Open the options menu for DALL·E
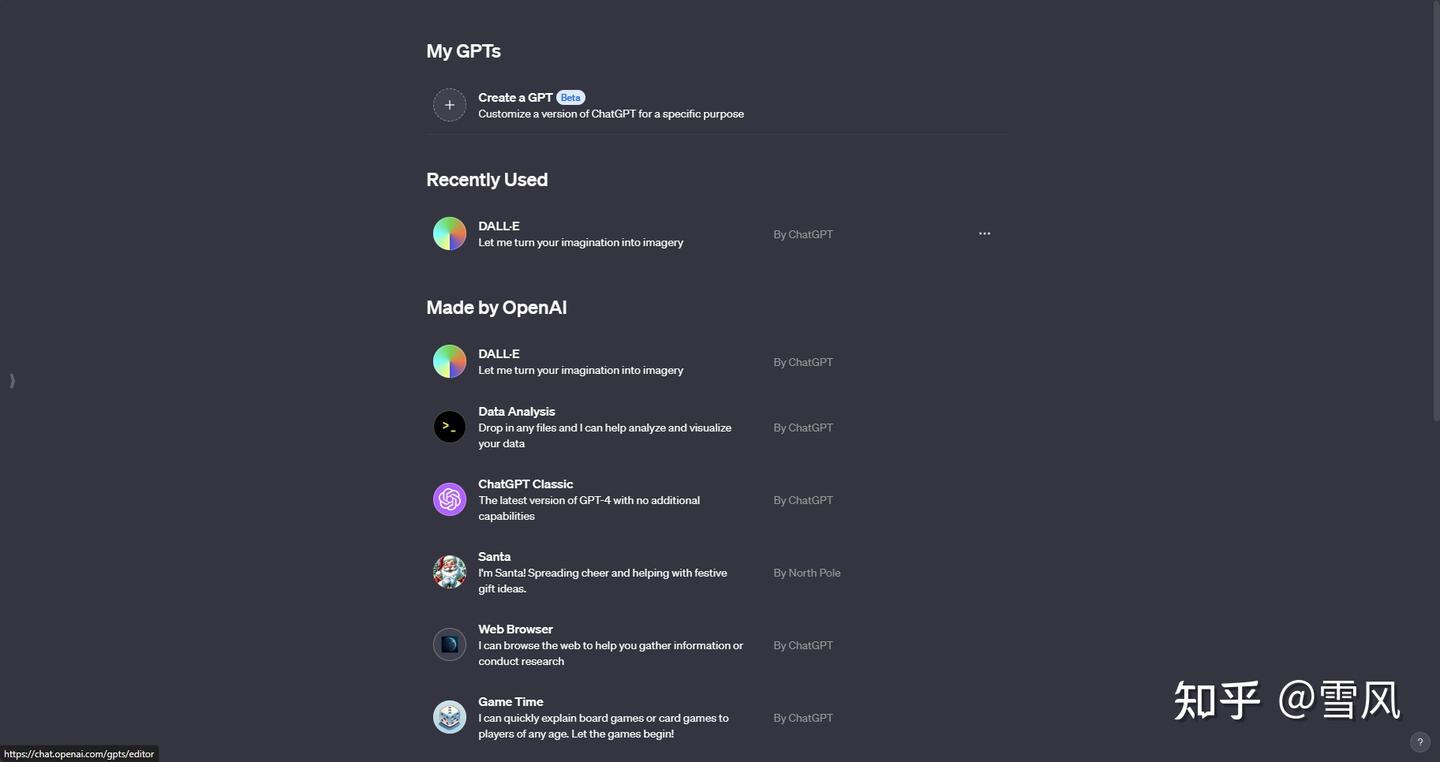1440x762 pixels. [x=984, y=233]
